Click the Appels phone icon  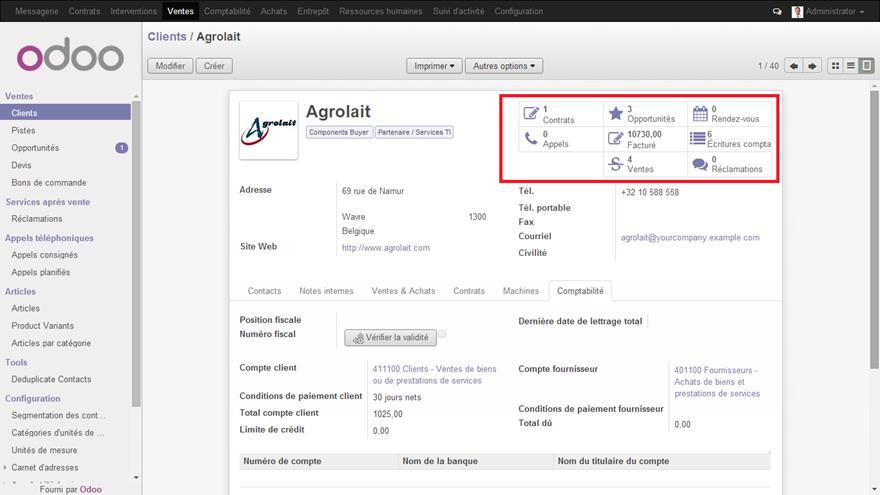click(x=530, y=139)
